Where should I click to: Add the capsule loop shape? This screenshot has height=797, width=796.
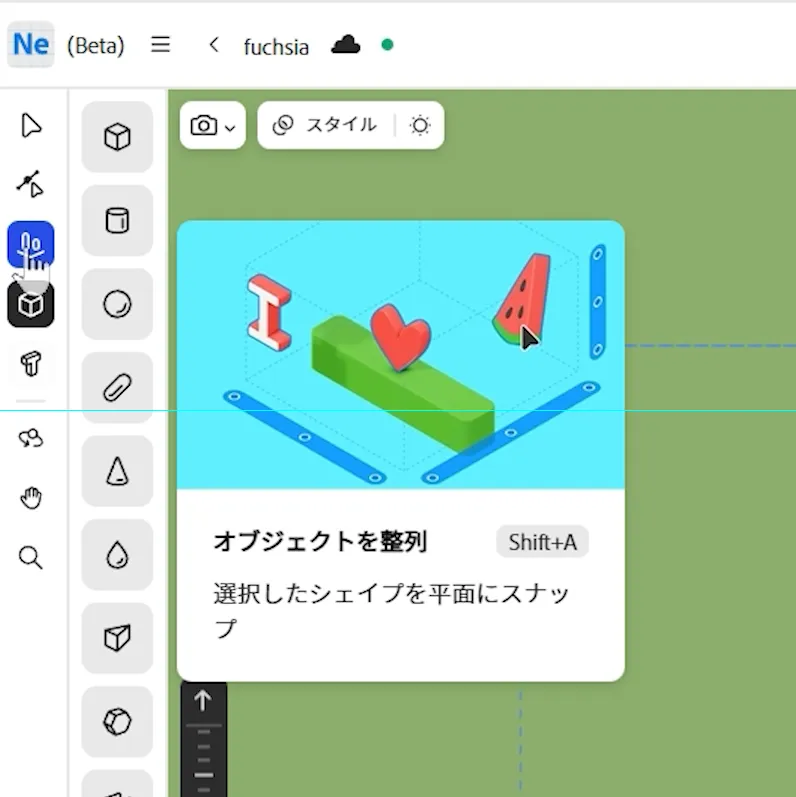[117, 388]
